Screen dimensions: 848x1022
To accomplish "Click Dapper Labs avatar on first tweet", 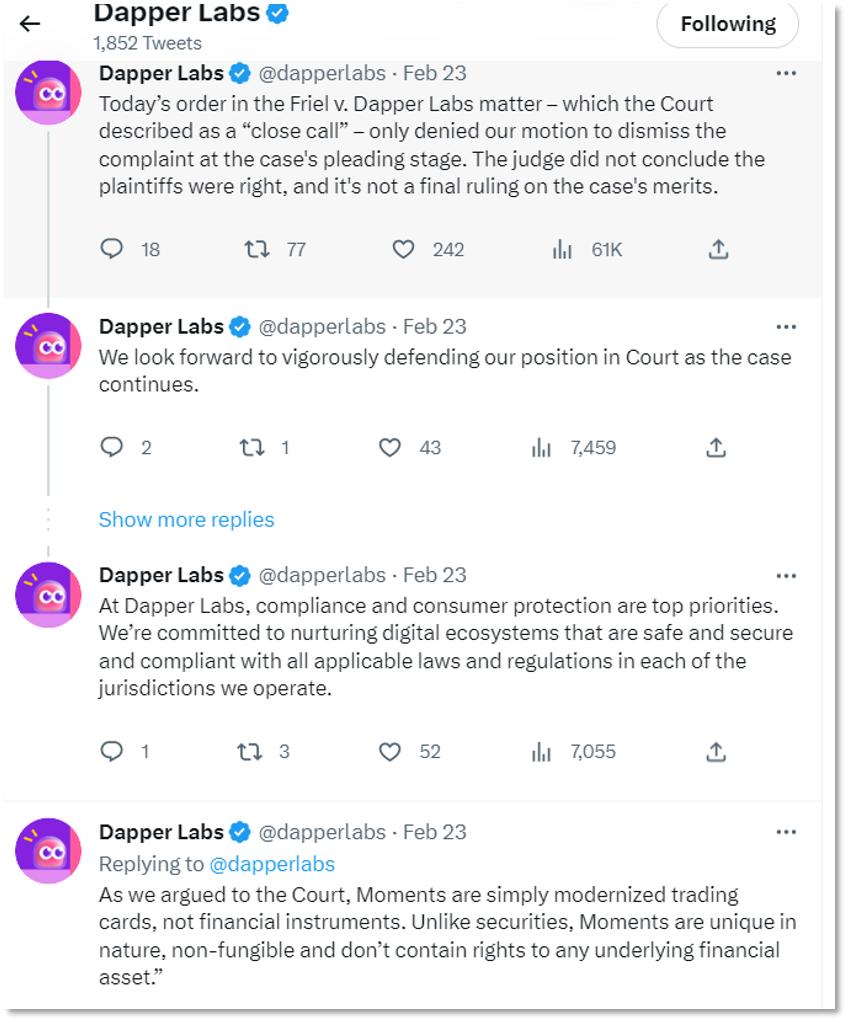I will tap(48, 93).
